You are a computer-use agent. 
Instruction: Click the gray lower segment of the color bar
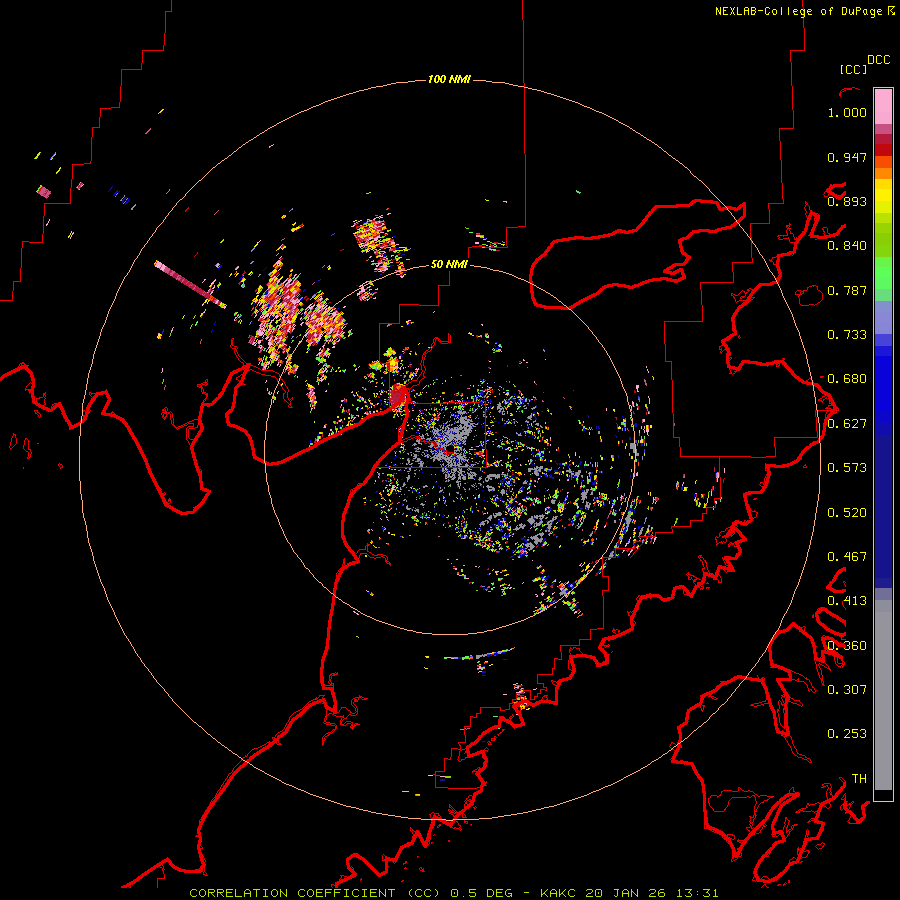[883, 695]
